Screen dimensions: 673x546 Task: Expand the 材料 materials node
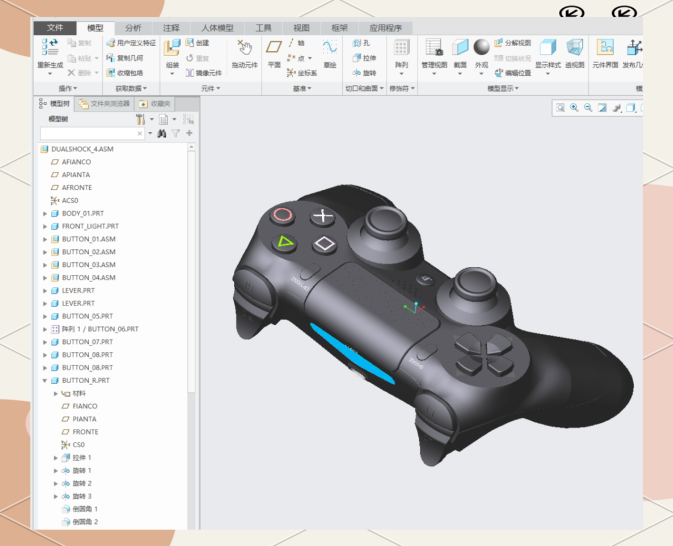click(x=55, y=393)
